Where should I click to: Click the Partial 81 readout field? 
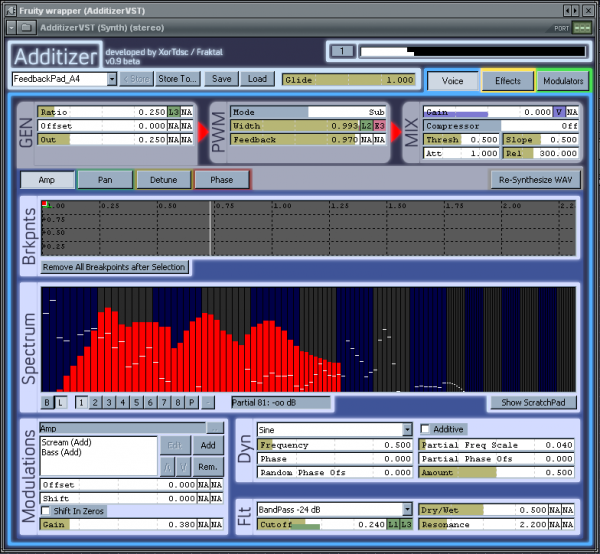pyautogui.click(x=280, y=402)
